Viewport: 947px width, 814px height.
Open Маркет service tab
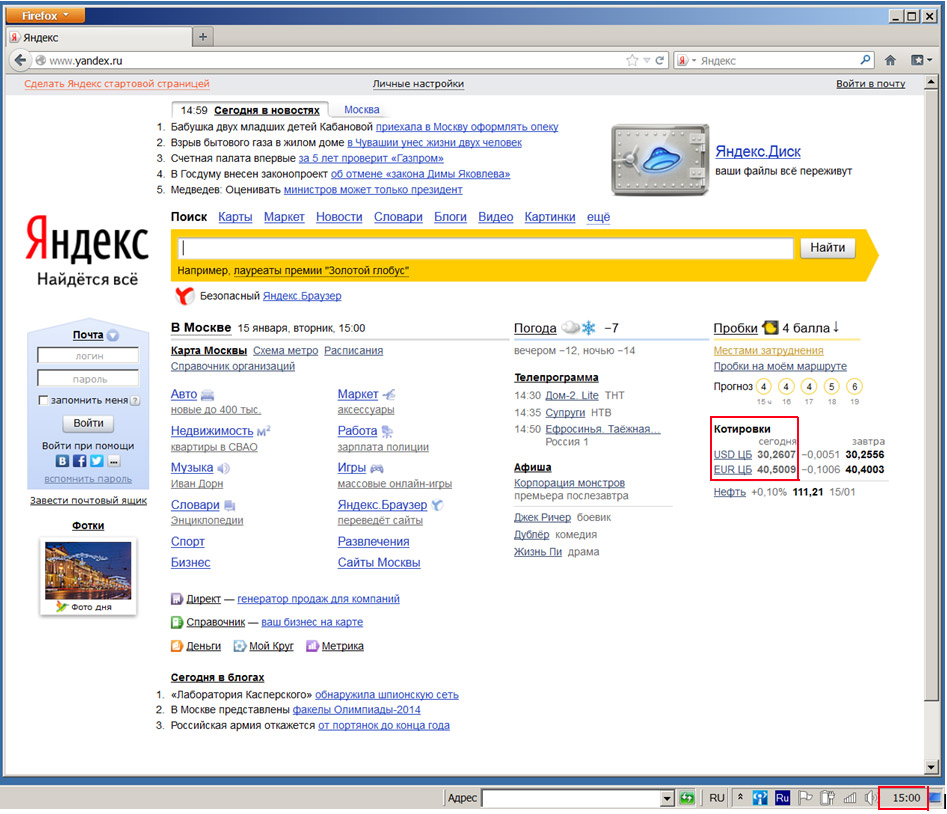point(284,217)
